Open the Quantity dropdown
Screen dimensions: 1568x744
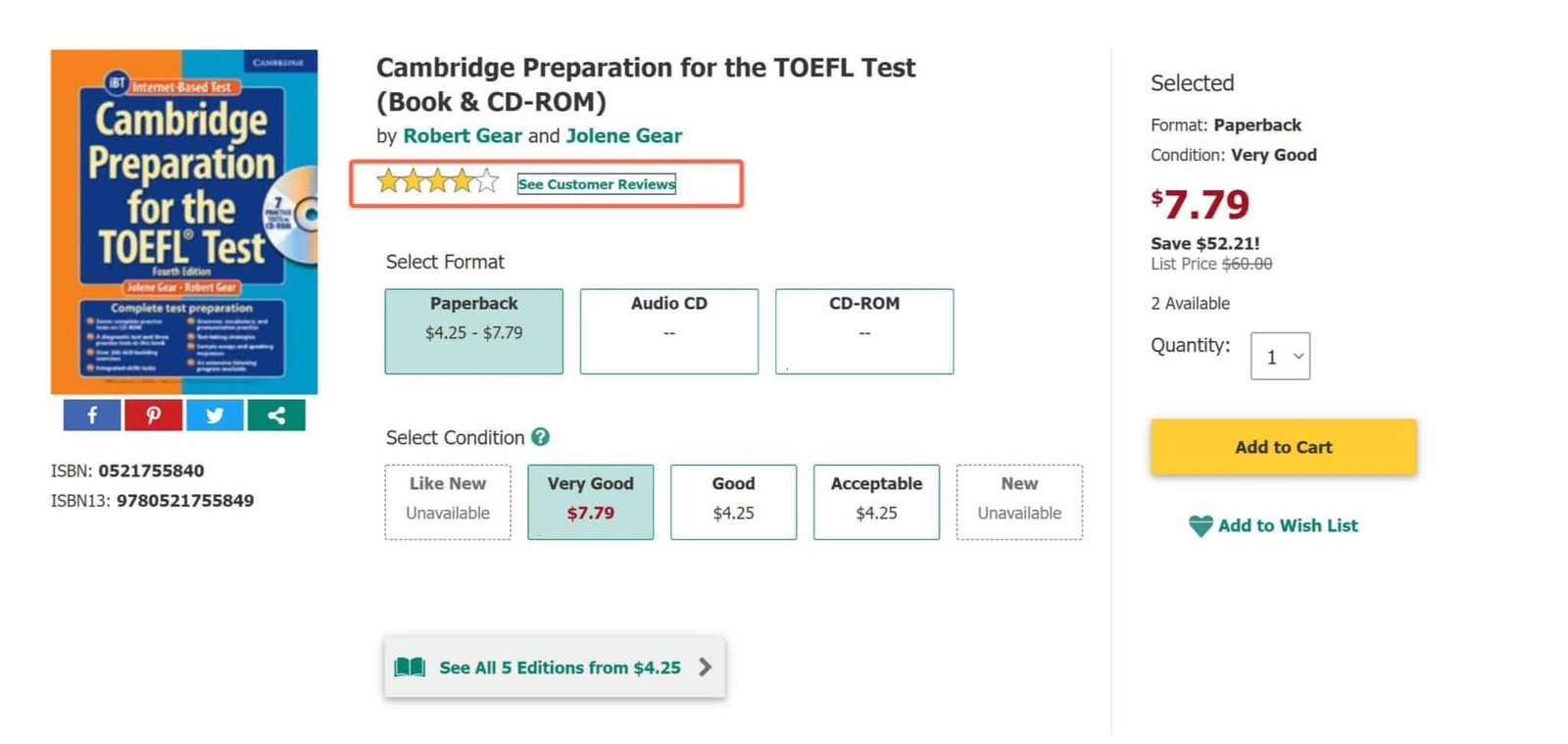tap(1280, 357)
